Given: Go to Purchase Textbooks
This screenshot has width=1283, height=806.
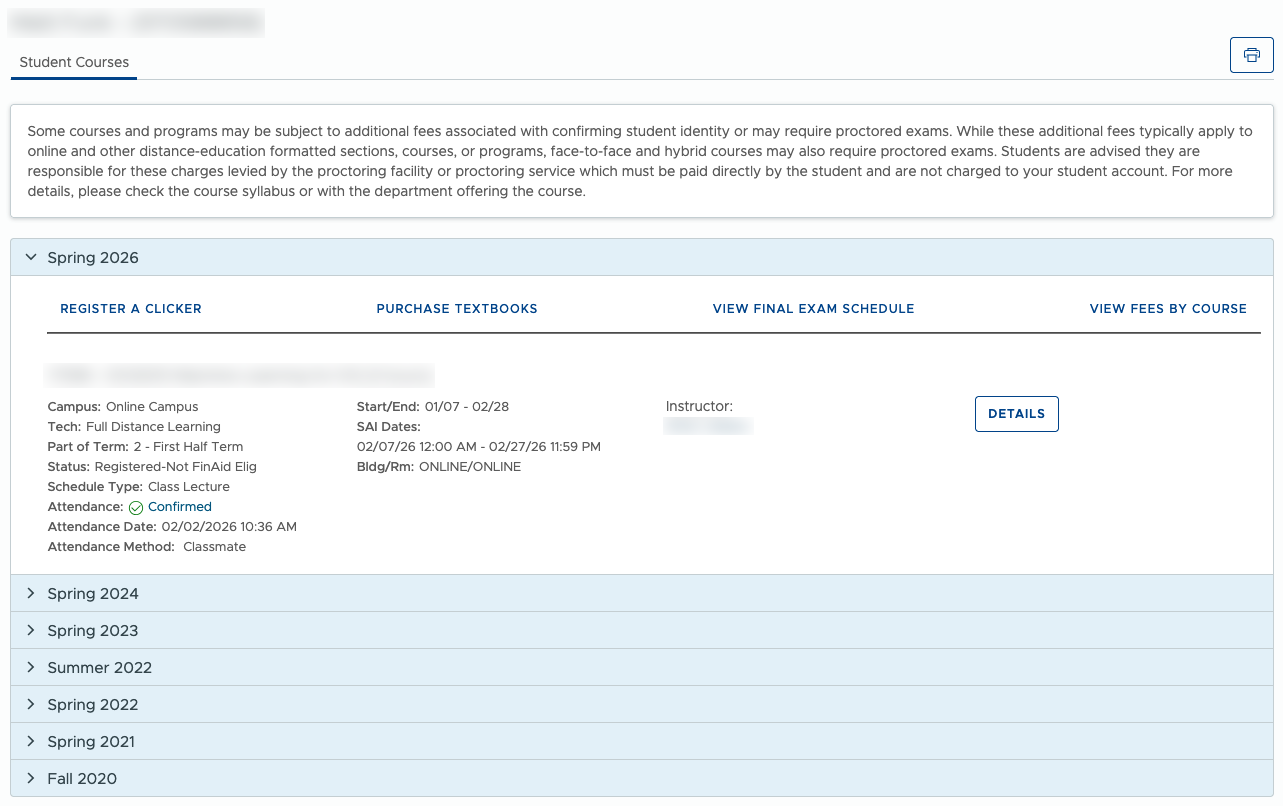Looking at the screenshot, I should [457, 309].
